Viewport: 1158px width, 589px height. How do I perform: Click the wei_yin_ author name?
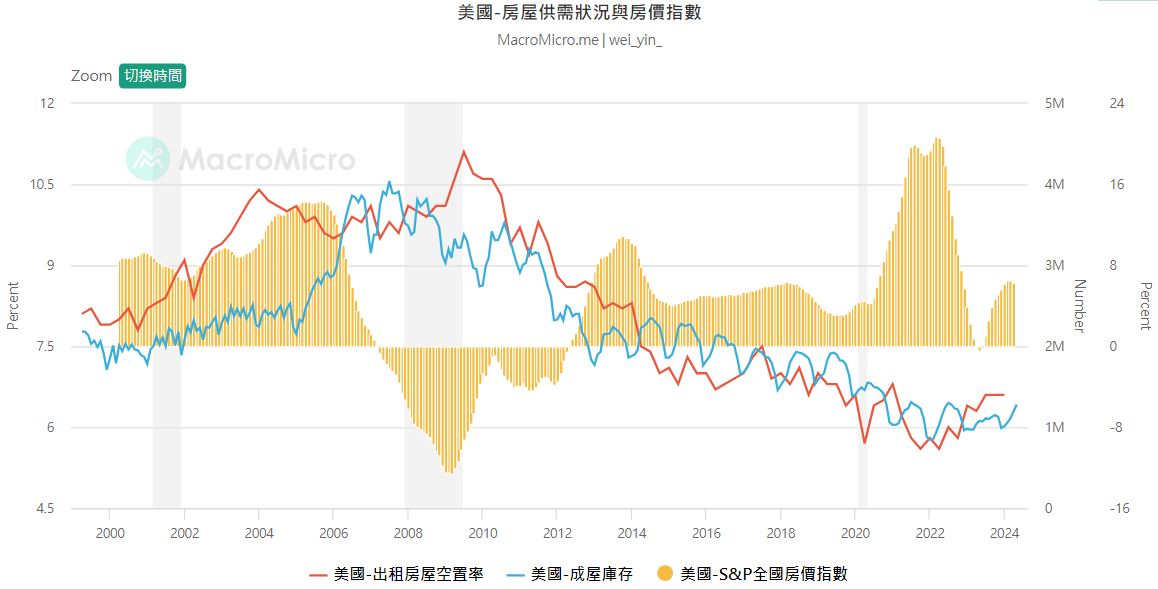point(635,41)
